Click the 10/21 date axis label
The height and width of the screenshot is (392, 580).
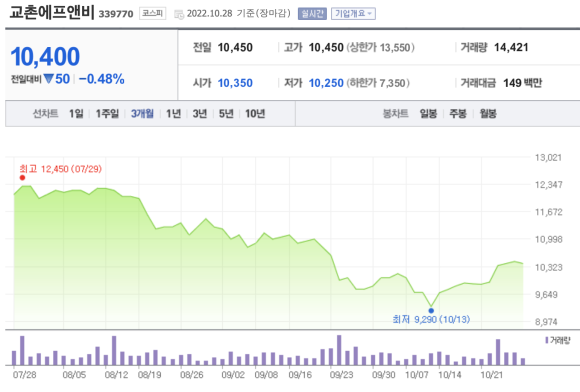coord(492,375)
